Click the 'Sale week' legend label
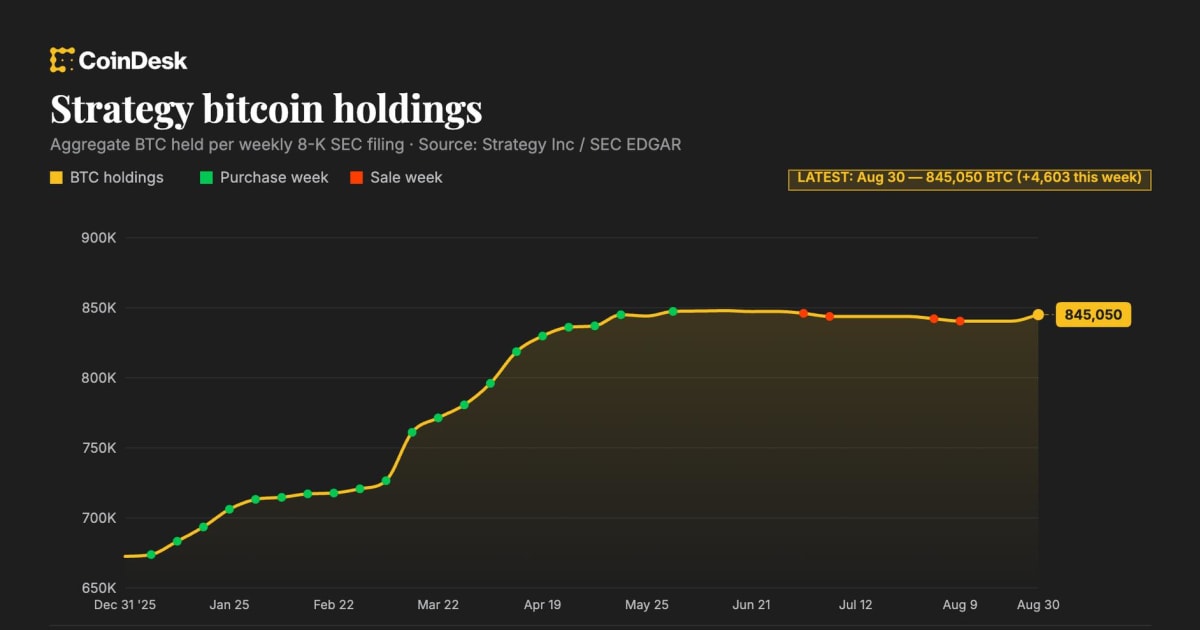 tap(406, 178)
